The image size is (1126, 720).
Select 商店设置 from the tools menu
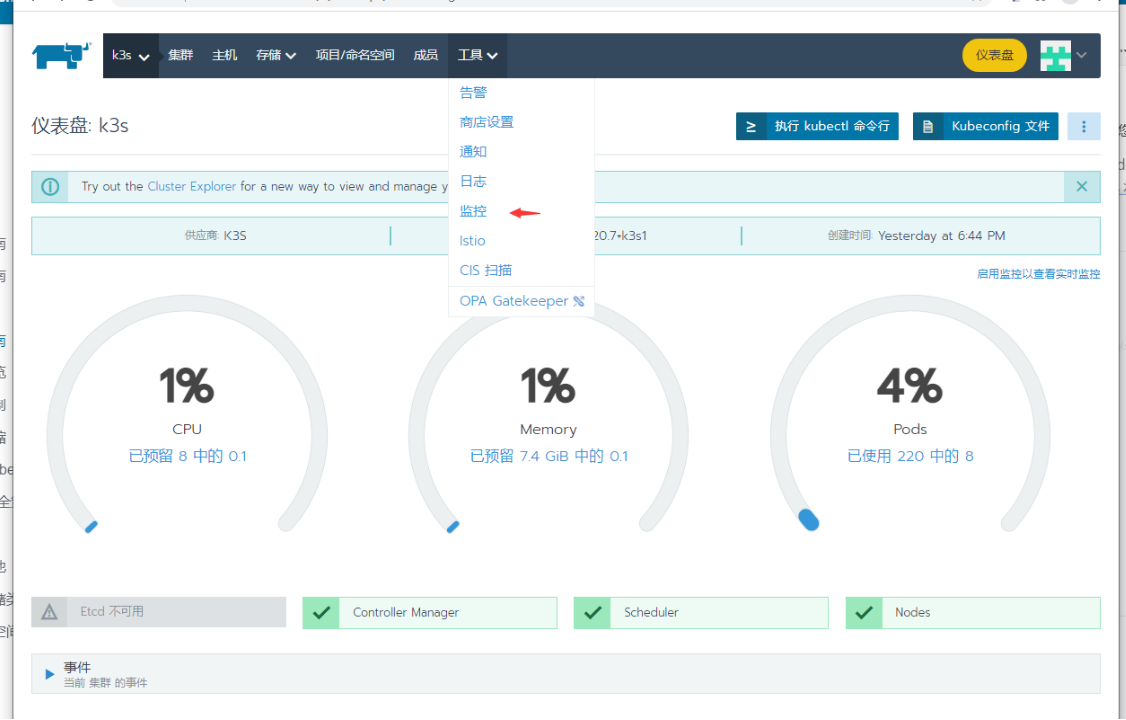[x=486, y=122]
